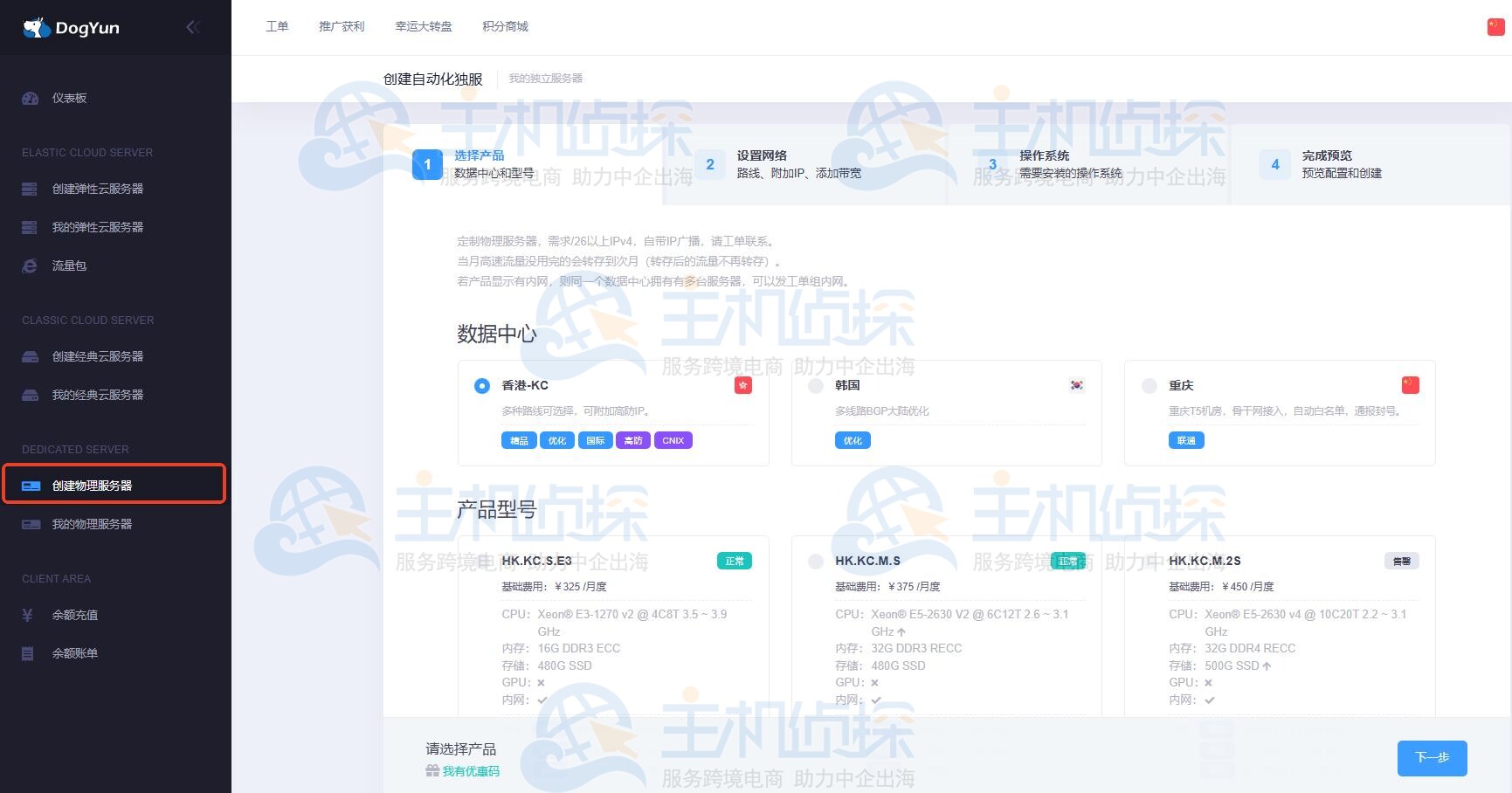Collapse the sidebar with the chevron arrow
The height and width of the screenshot is (793, 1512).
coord(192,27)
